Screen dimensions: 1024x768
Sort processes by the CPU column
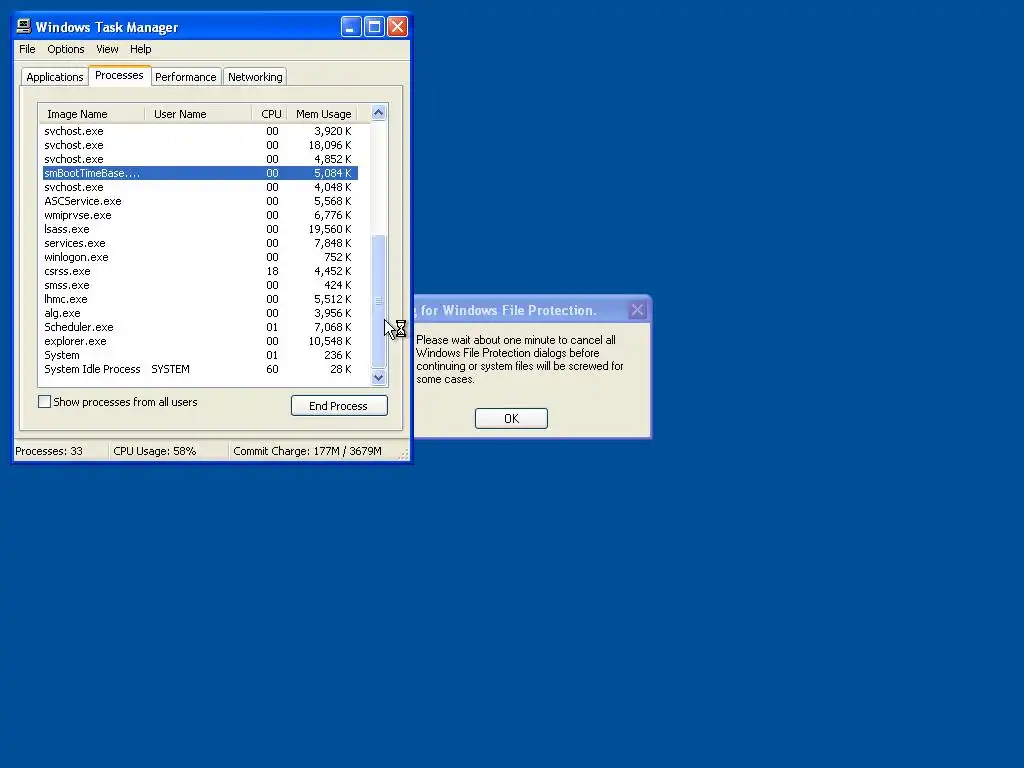click(270, 114)
